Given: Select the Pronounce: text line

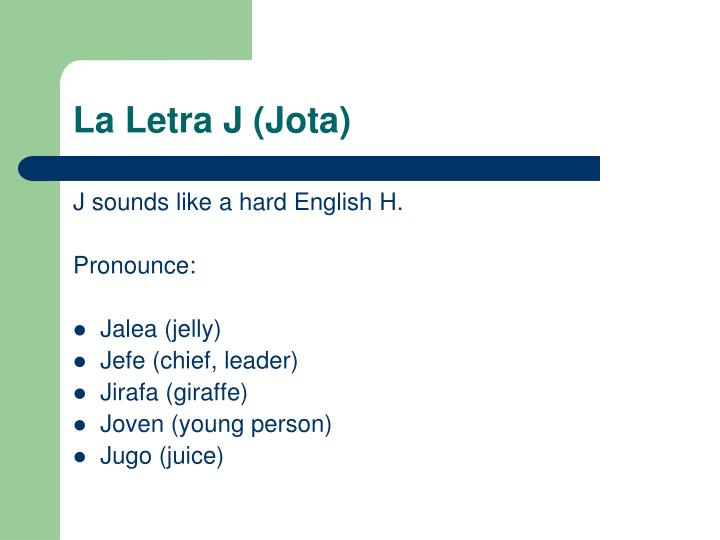Looking at the screenshot, I should coord(135,265).
